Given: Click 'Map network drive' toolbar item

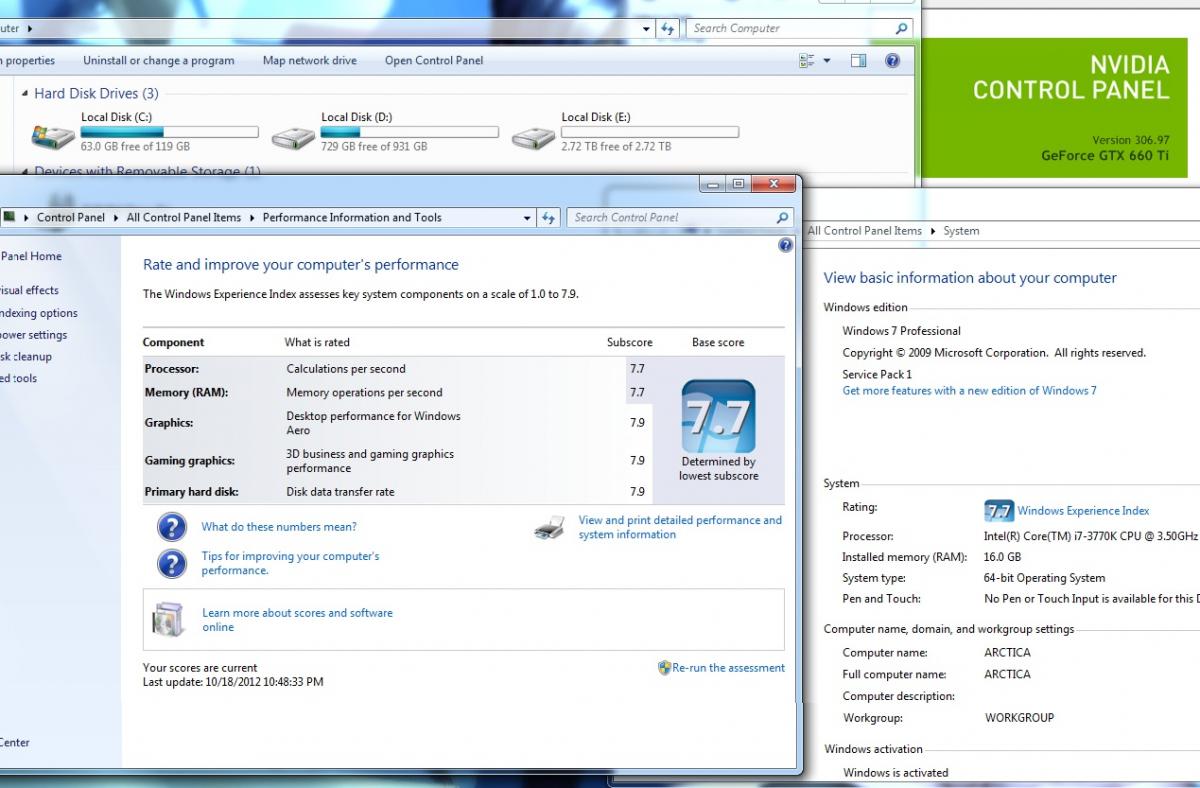Looking at the screenshot, I should pos(309,61).
